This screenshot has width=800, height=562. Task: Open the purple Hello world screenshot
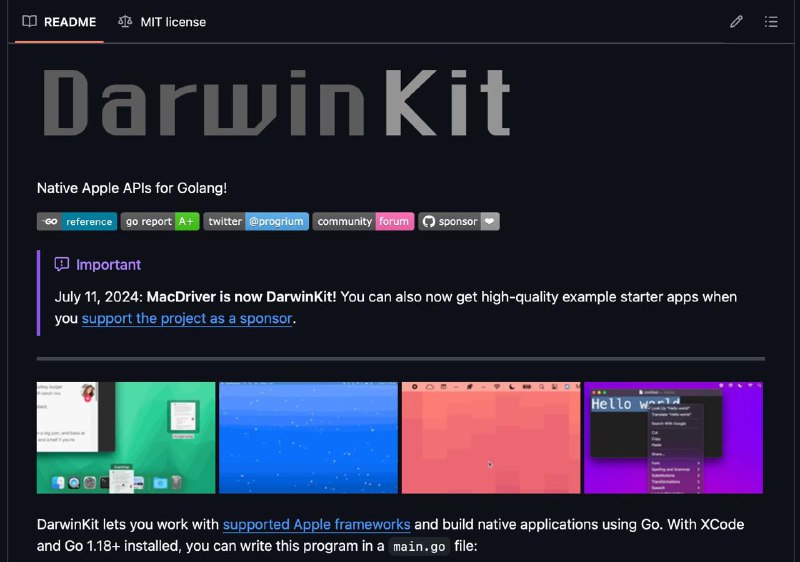click(673, 438)
